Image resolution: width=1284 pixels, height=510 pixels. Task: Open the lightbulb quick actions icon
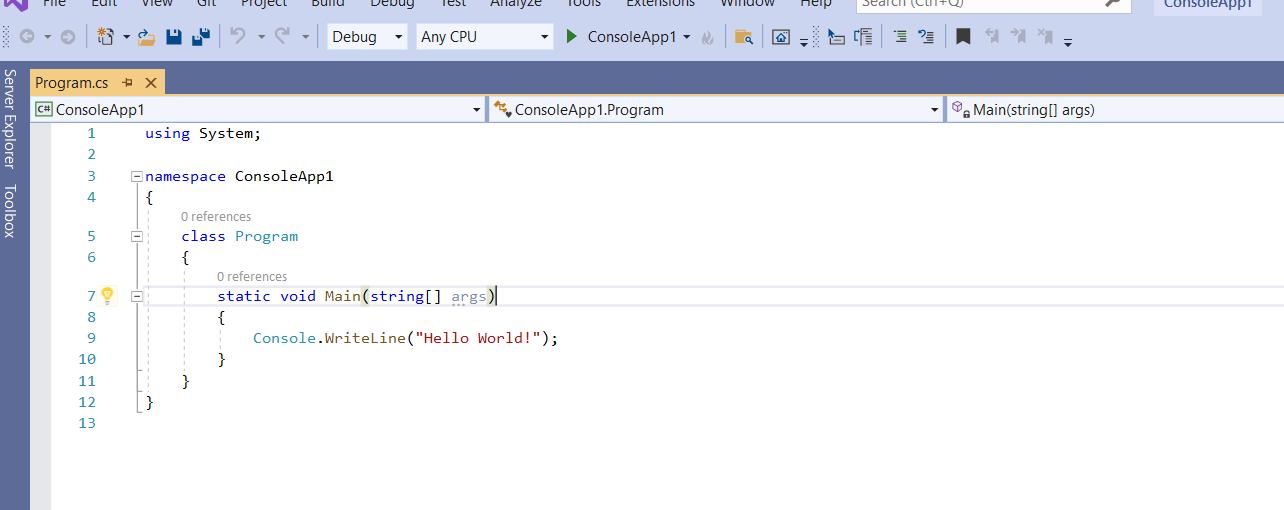coord(107,295)
